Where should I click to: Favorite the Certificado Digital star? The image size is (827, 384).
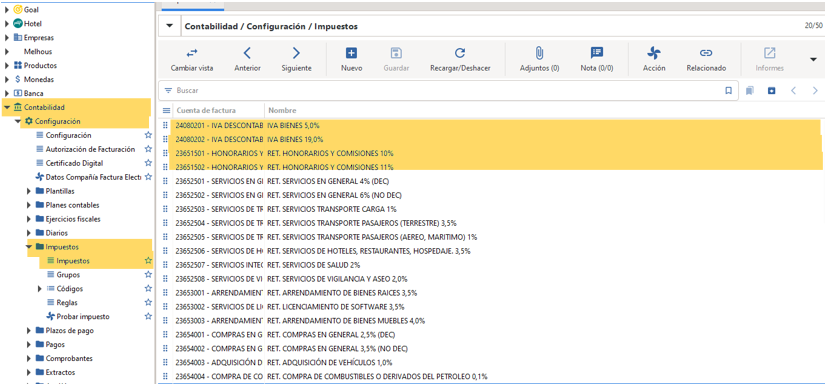[148, 163]
